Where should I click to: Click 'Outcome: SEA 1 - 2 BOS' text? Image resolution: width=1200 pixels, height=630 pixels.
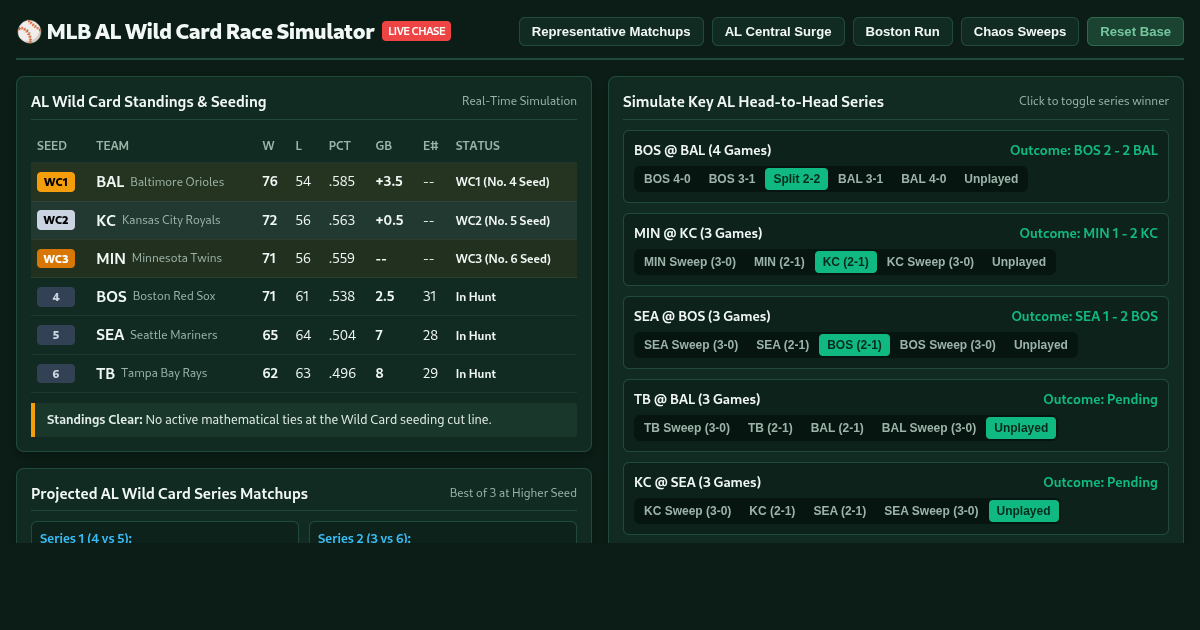1085,316
